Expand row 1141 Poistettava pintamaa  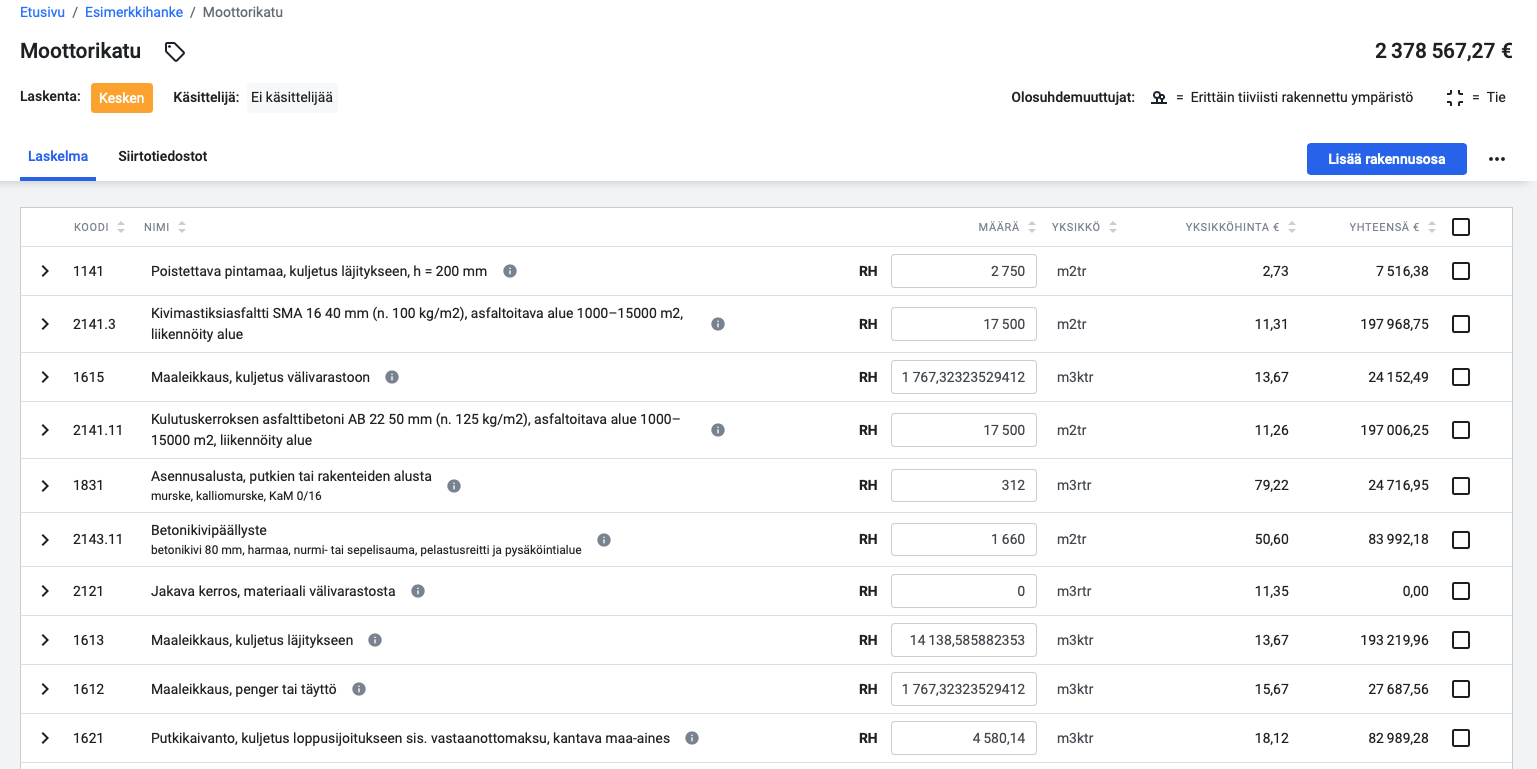click(x=45, y=271)
